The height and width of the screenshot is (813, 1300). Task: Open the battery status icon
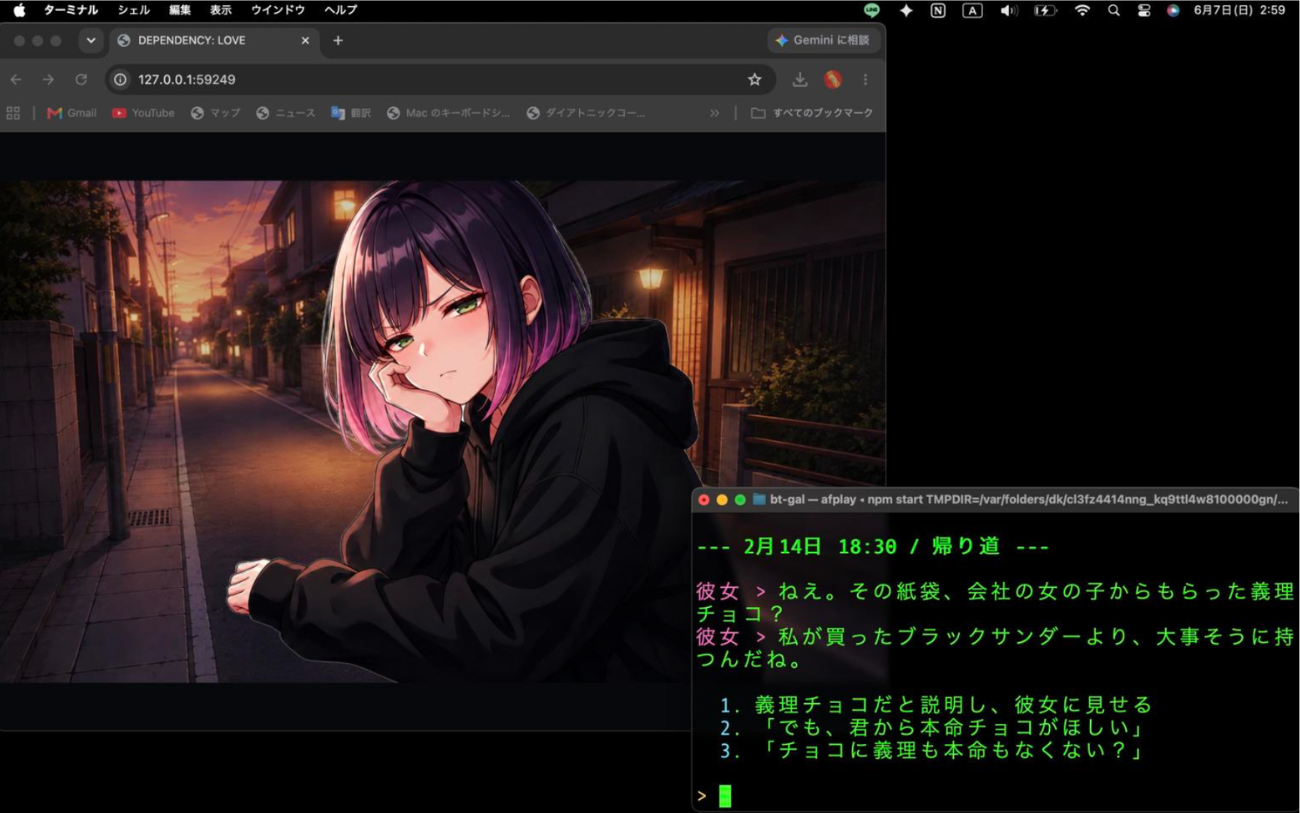coord(1045,10)
